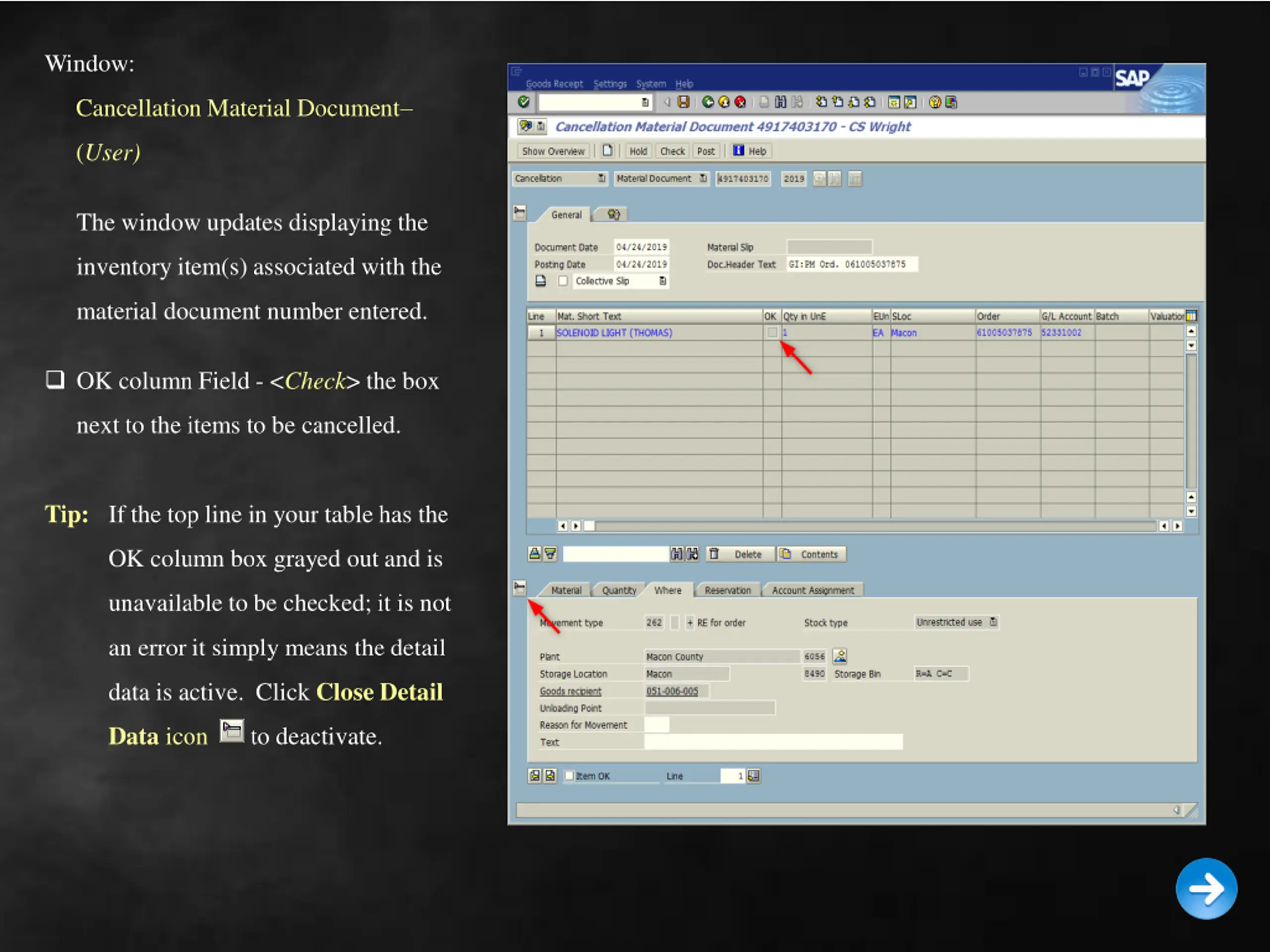Switch to the Material tab
This screenshot has width=1270, height=952.
(x=566, y=590)
